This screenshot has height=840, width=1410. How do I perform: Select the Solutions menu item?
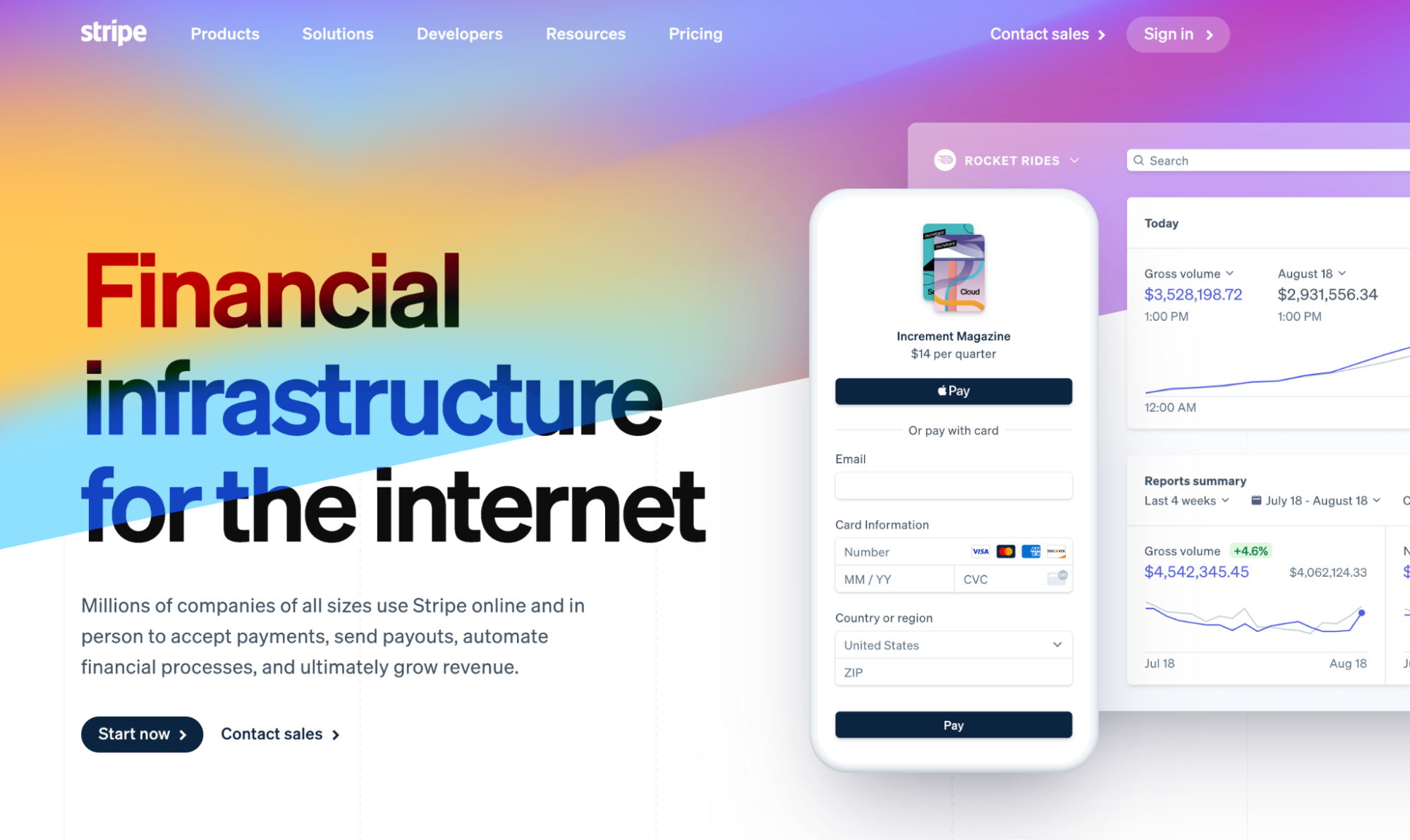pyautogui.click(x=336, y=33)
